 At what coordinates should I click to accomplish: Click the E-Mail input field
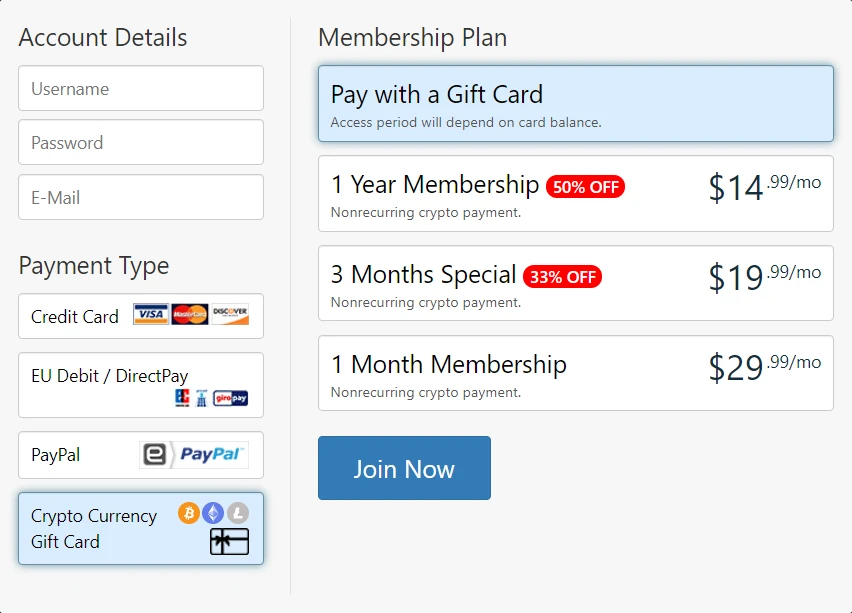click(141, 198)
